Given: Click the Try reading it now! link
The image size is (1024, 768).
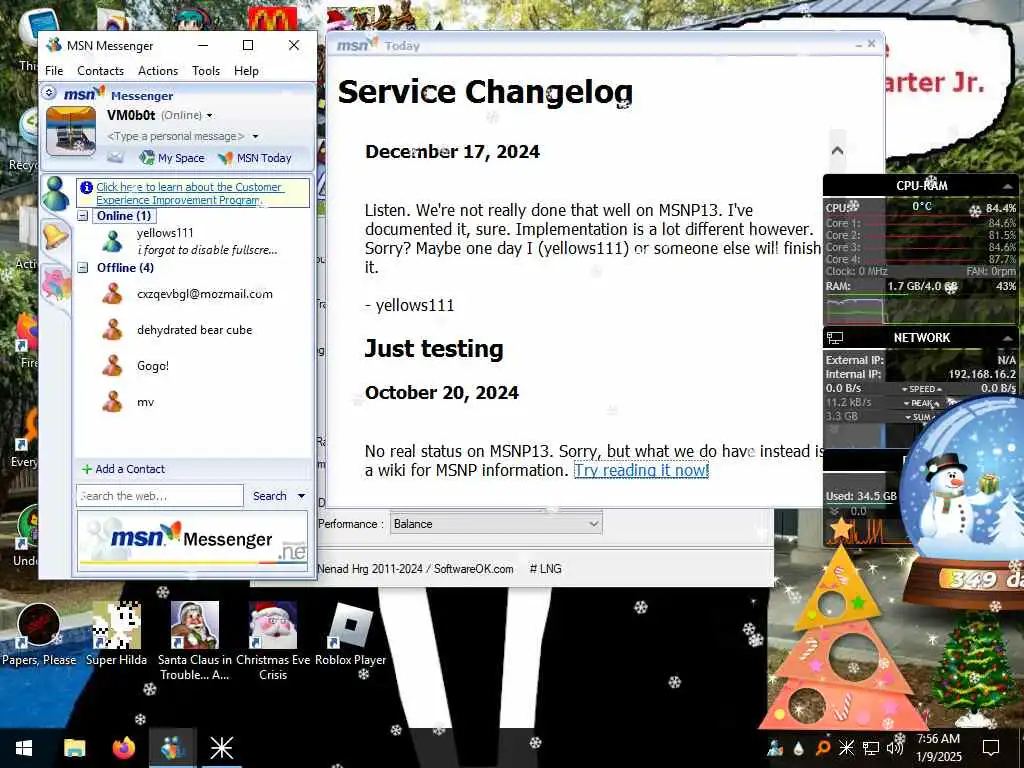Looking at the screenshot, I should point(641,470).
